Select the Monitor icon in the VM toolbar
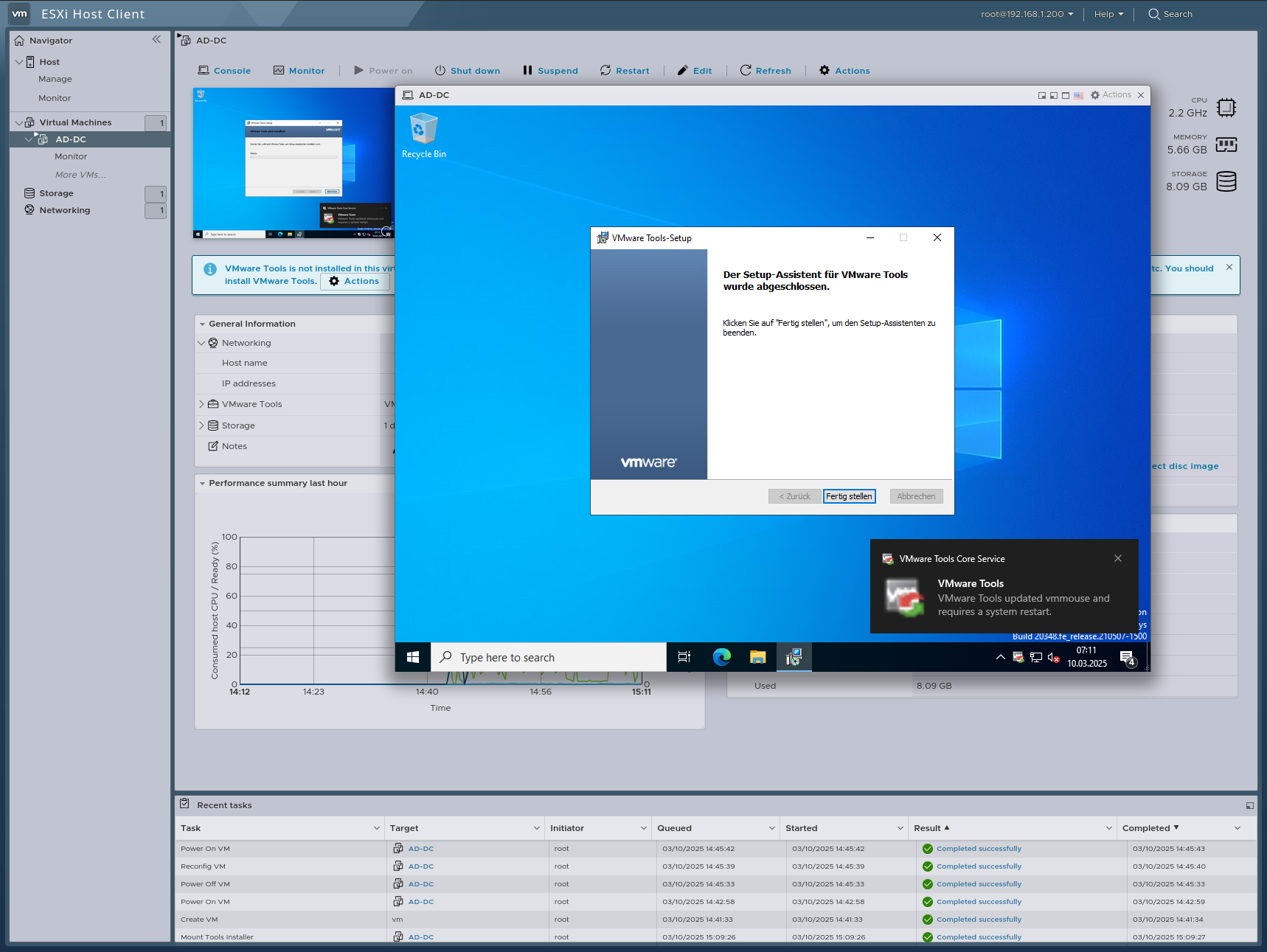 pos(299,70)
